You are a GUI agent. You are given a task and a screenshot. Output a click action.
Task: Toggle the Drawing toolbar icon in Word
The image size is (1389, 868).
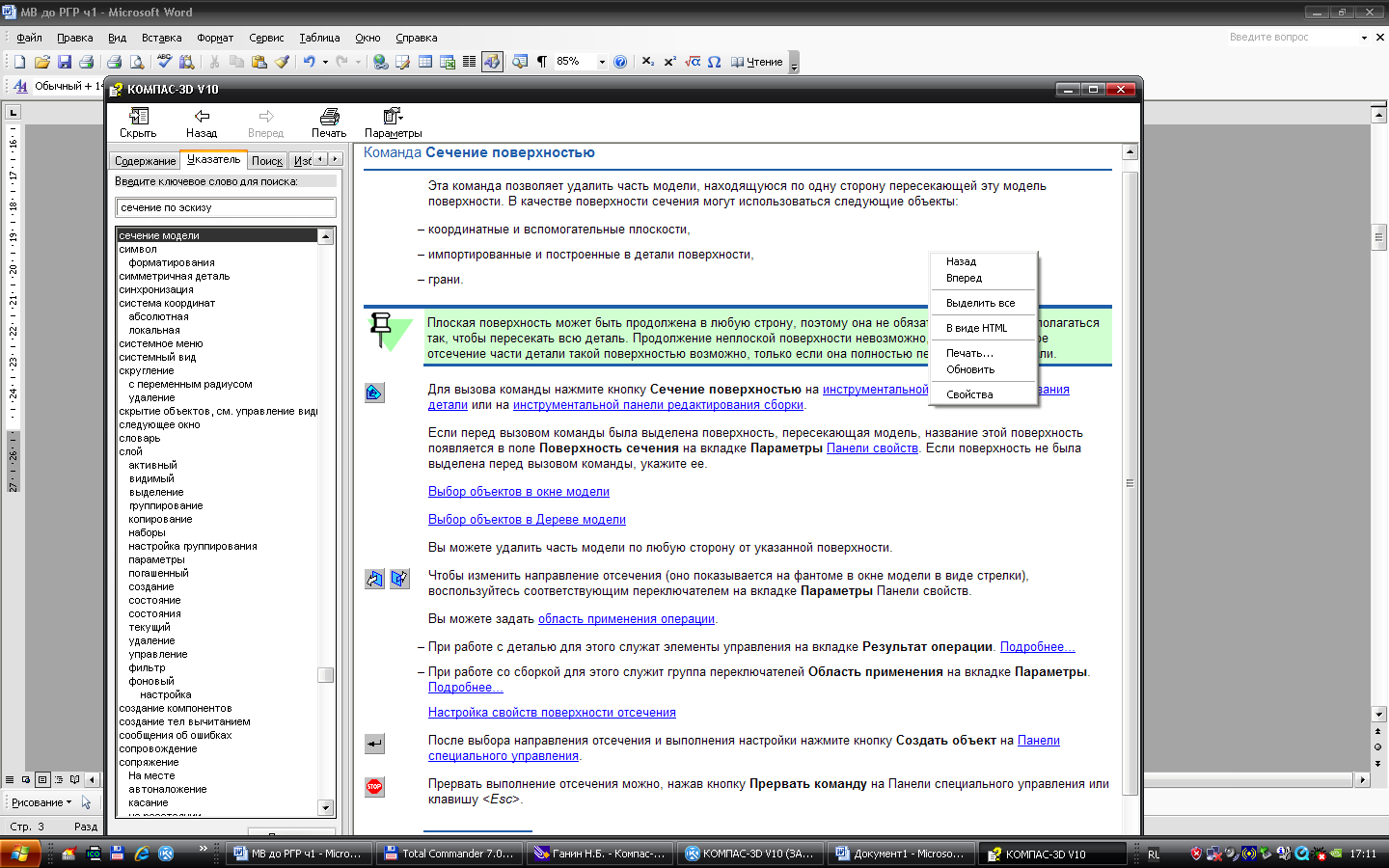click(492, 62)
